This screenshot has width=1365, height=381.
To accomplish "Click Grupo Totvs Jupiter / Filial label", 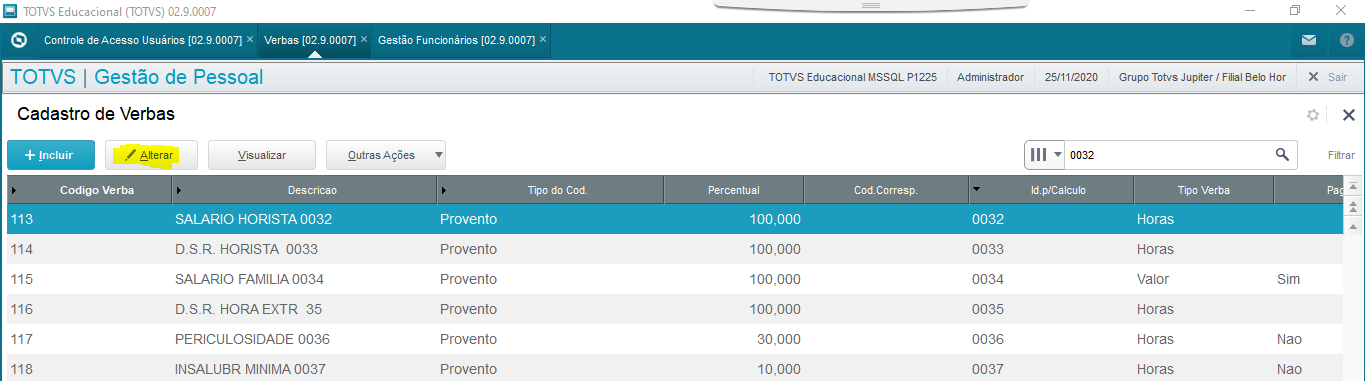I will pos(1202,77).
